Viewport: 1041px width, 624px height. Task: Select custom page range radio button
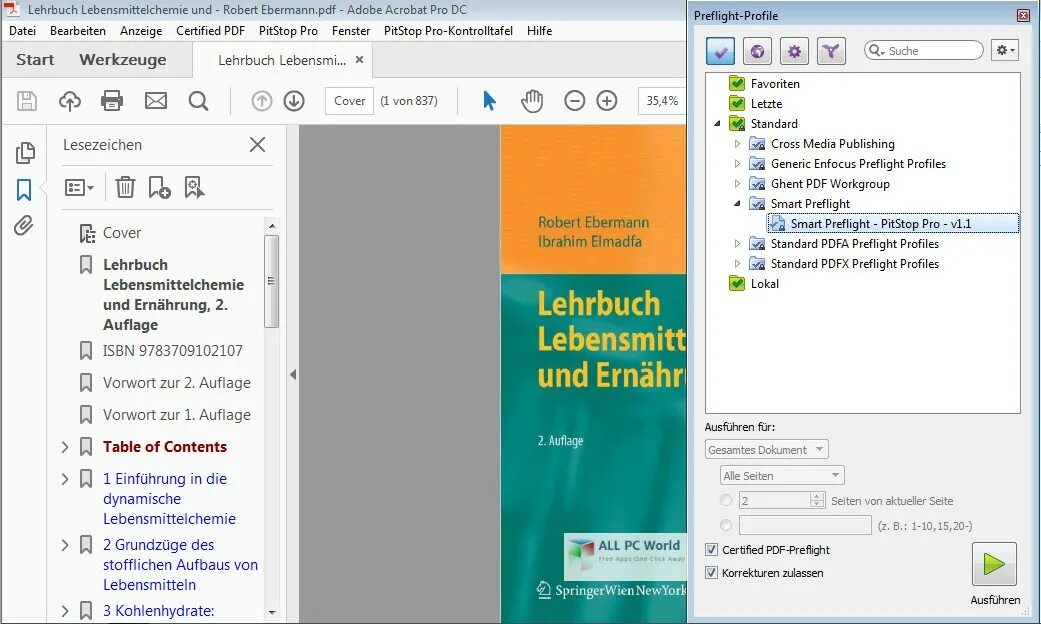(726, 525)
